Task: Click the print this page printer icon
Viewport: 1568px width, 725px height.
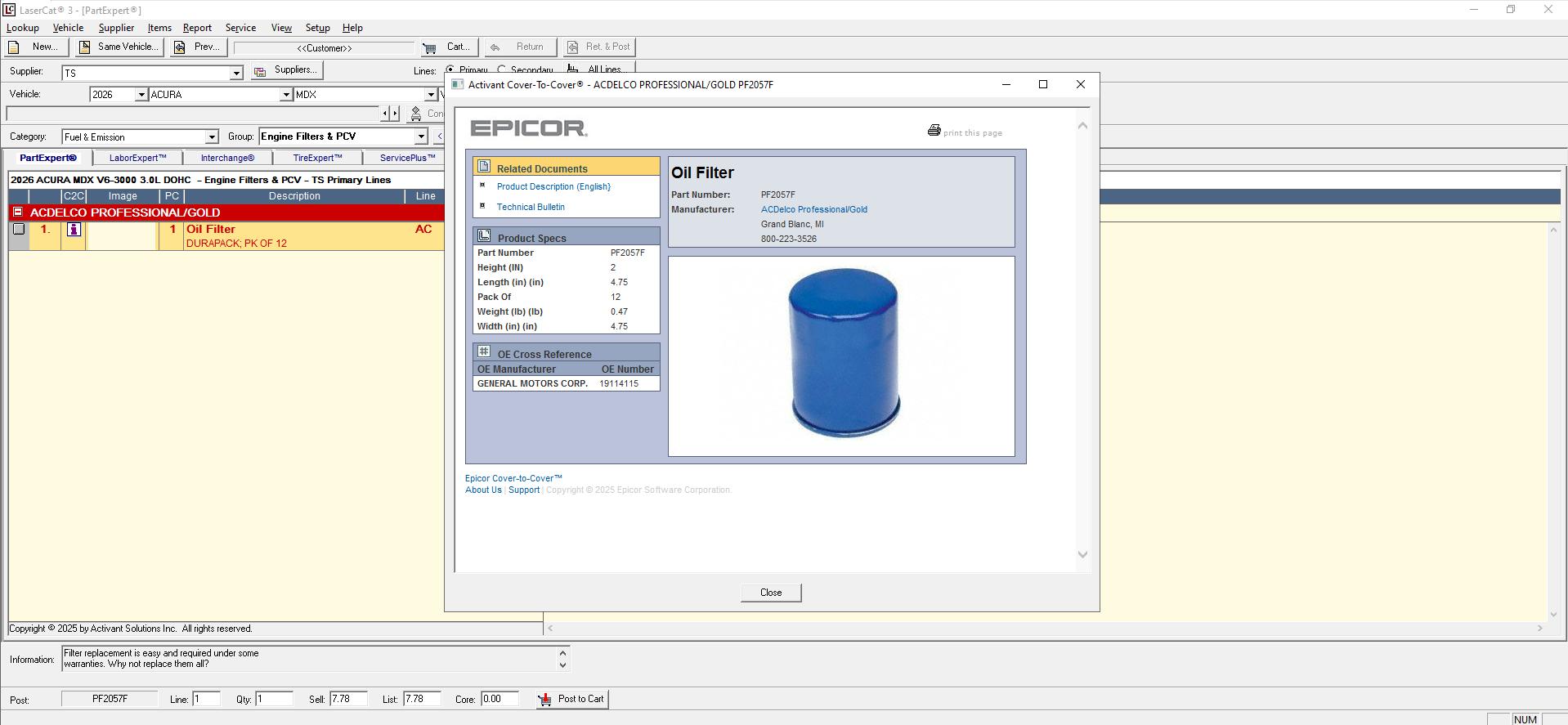Action: click(x=934, y=131)
